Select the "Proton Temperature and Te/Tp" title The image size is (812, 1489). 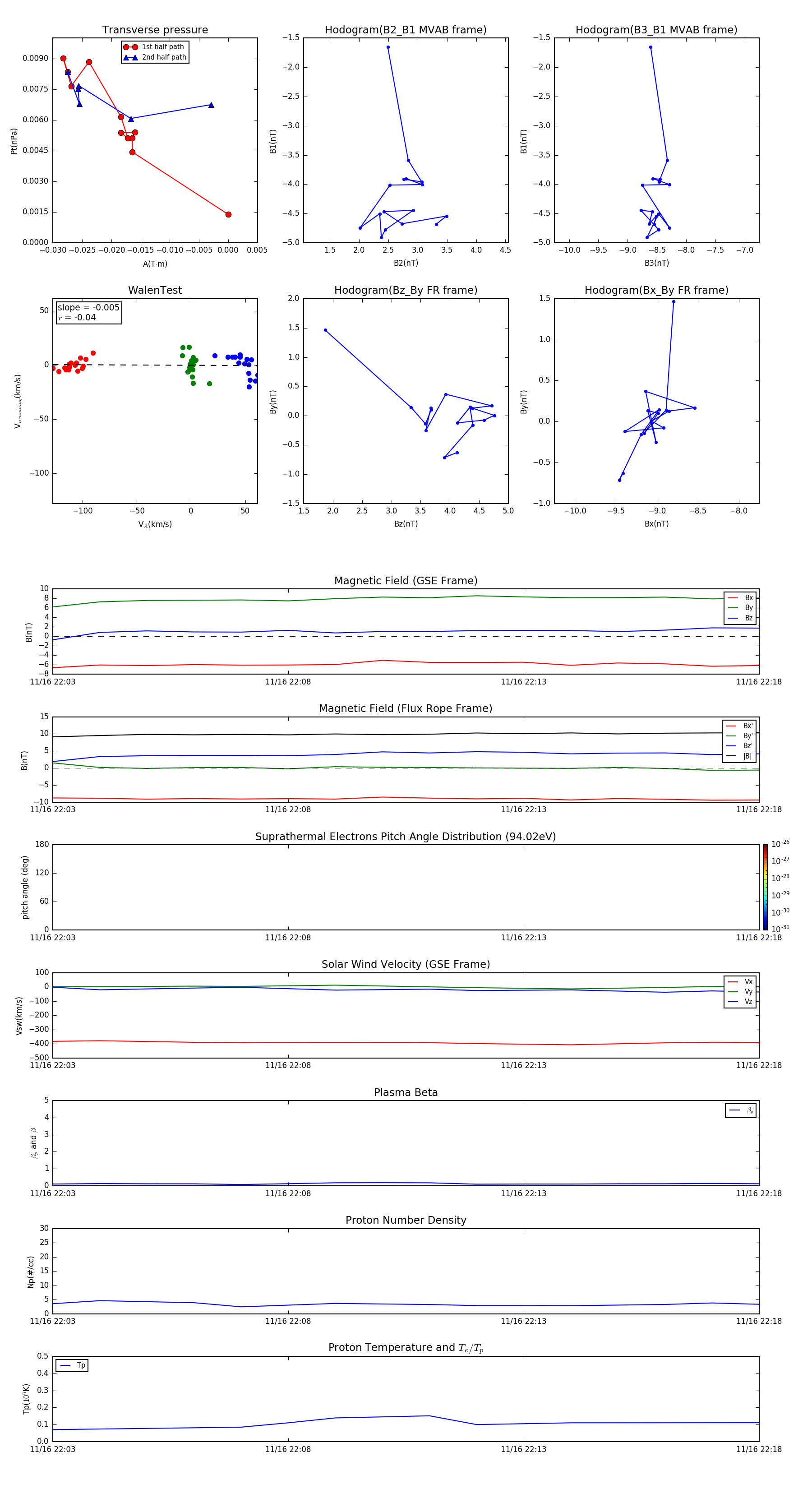[x=406, y=1348]
